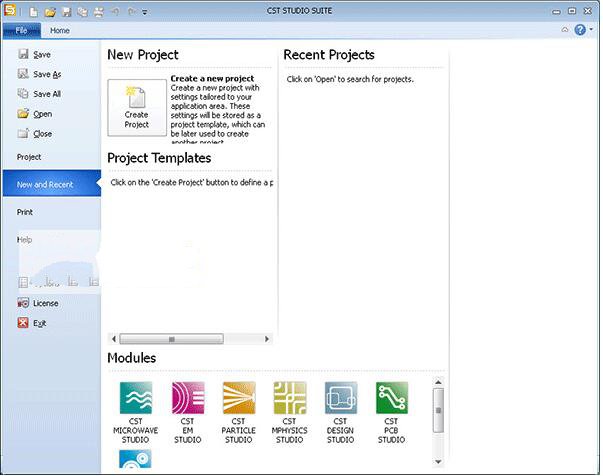Maximize the CST Studio Suite window
The height and width of the screenshot is (476, 603).
coord(572,11)
